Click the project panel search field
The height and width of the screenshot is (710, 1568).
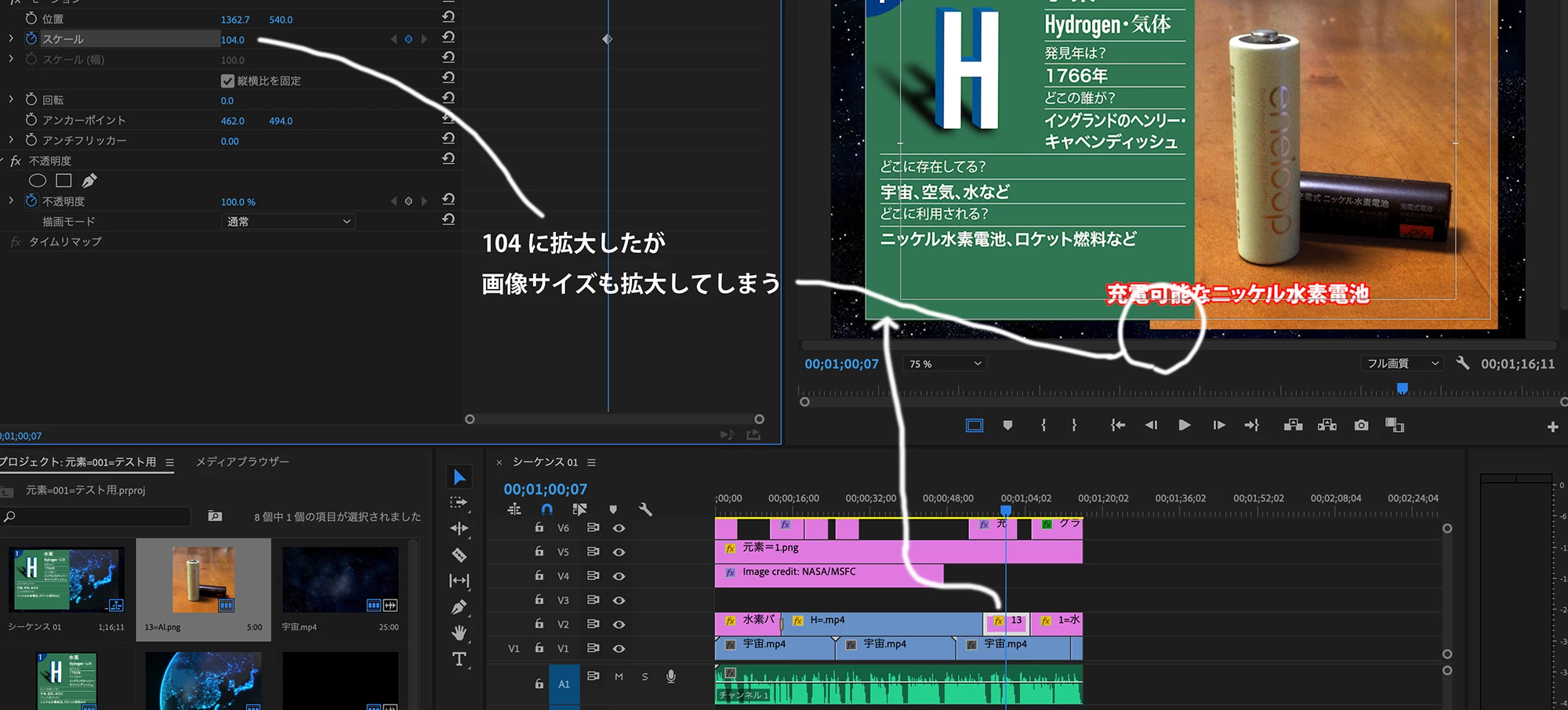(96, 516)
